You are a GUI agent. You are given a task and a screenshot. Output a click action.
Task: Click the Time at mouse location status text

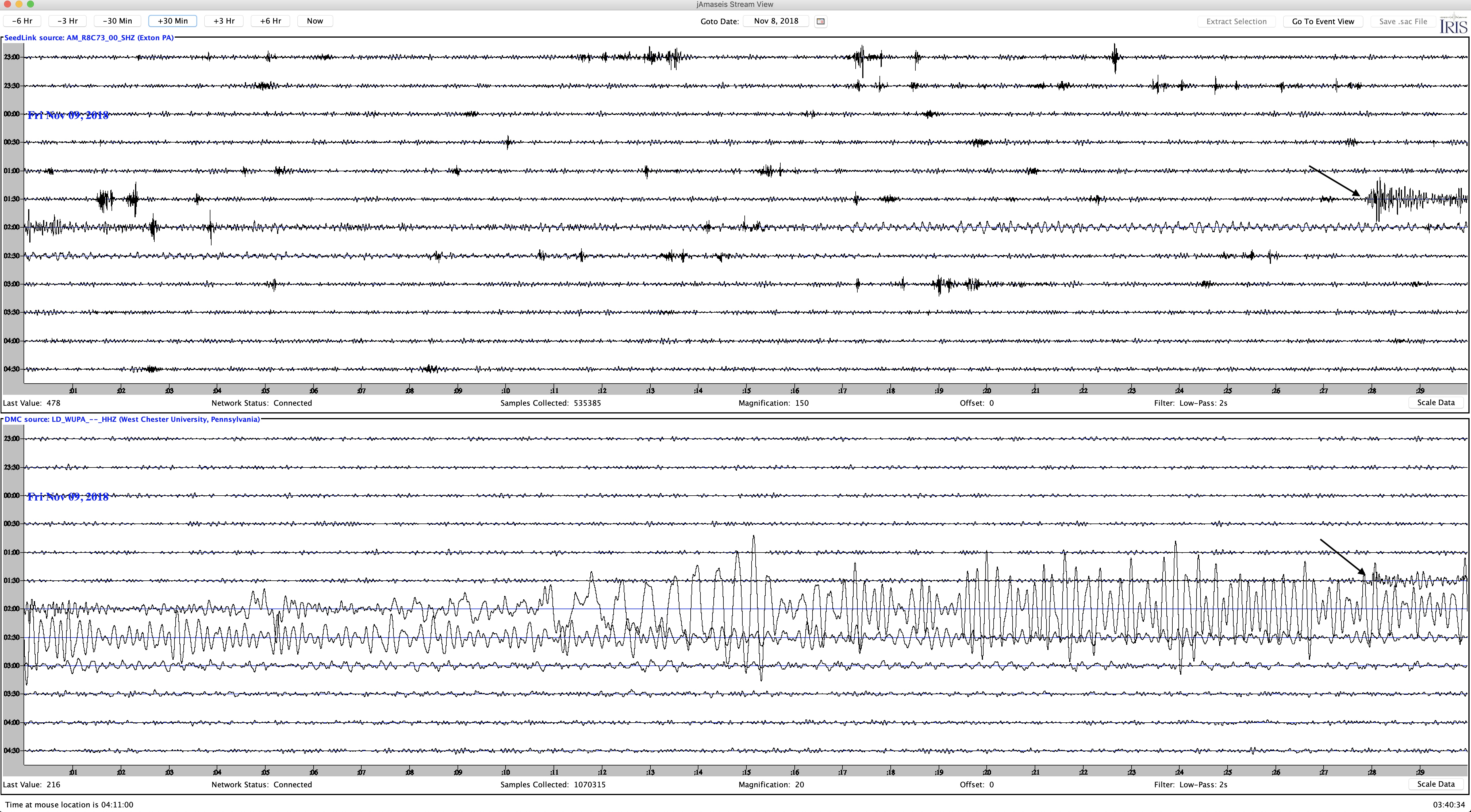click(69, 805)
